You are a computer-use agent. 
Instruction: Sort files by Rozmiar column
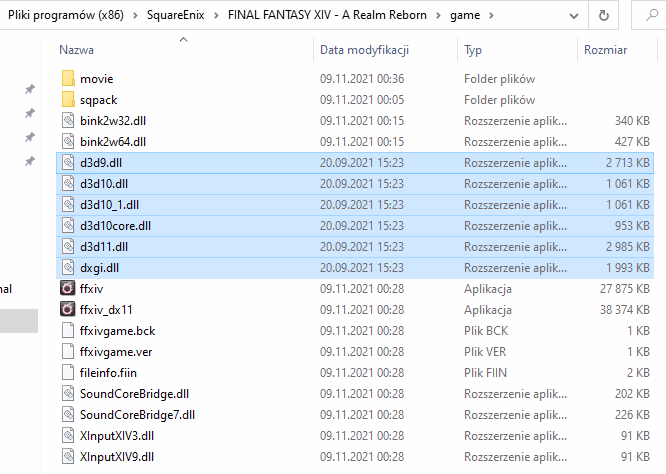605,50
